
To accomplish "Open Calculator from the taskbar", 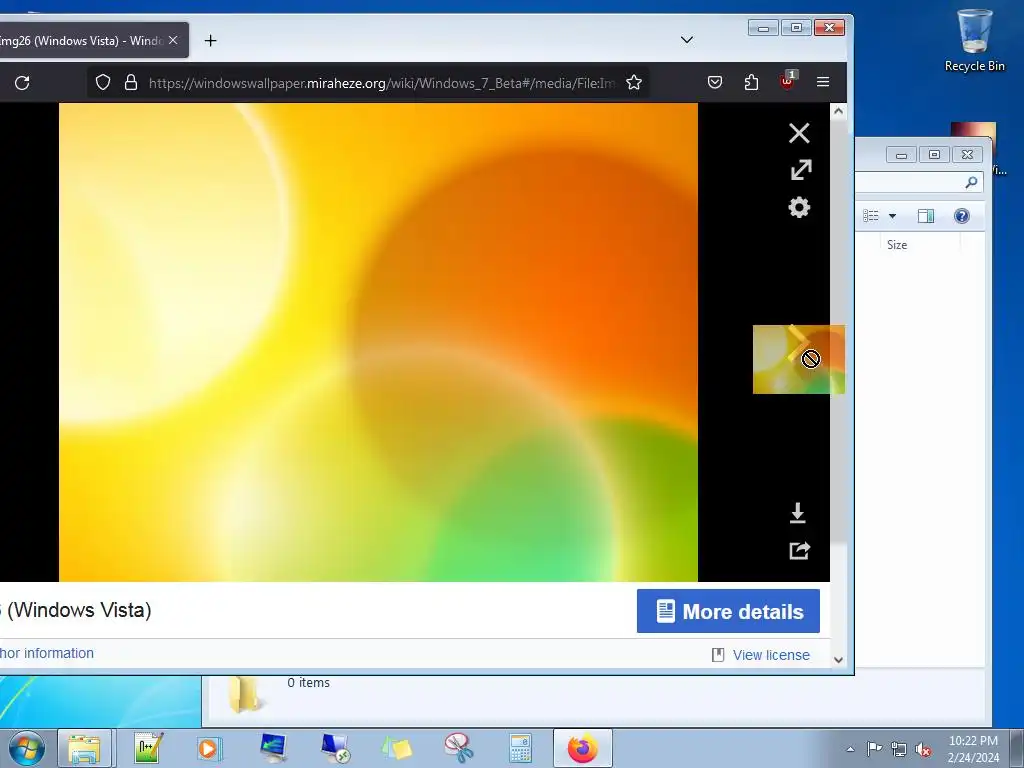I will click(x=520, y=748).
